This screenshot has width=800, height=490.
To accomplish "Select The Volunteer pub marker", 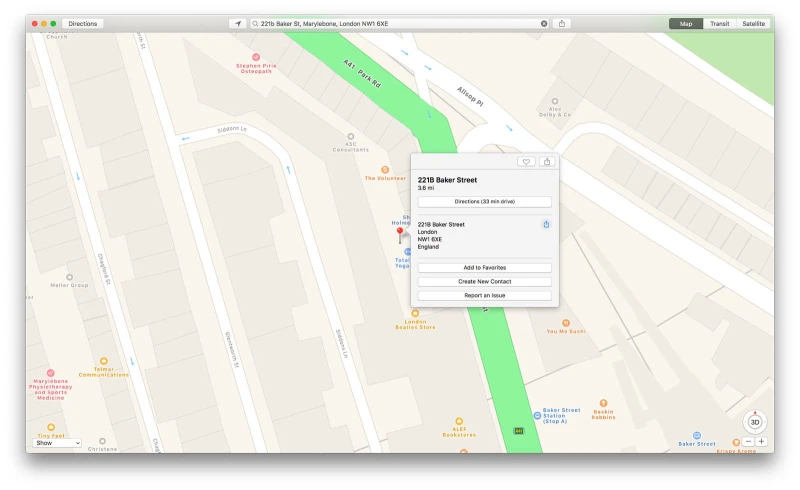I will (385, 169).
